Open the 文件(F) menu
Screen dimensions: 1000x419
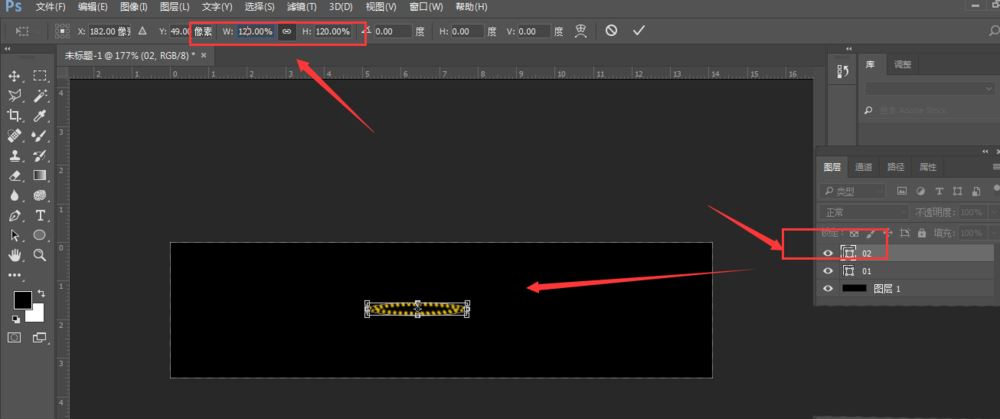pyautogui.click(x=51, y=7)
